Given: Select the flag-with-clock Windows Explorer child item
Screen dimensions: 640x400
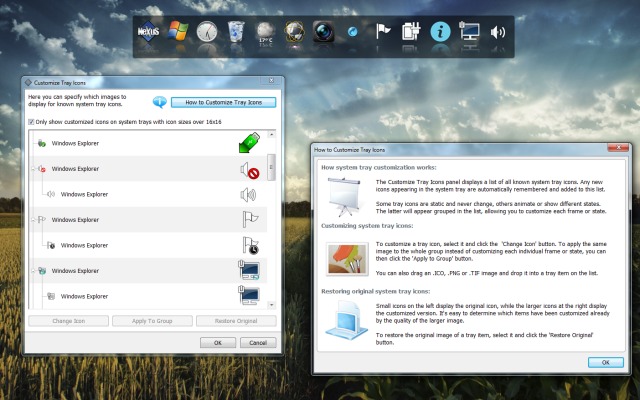Looking at the screenshot, I should 85,245.
